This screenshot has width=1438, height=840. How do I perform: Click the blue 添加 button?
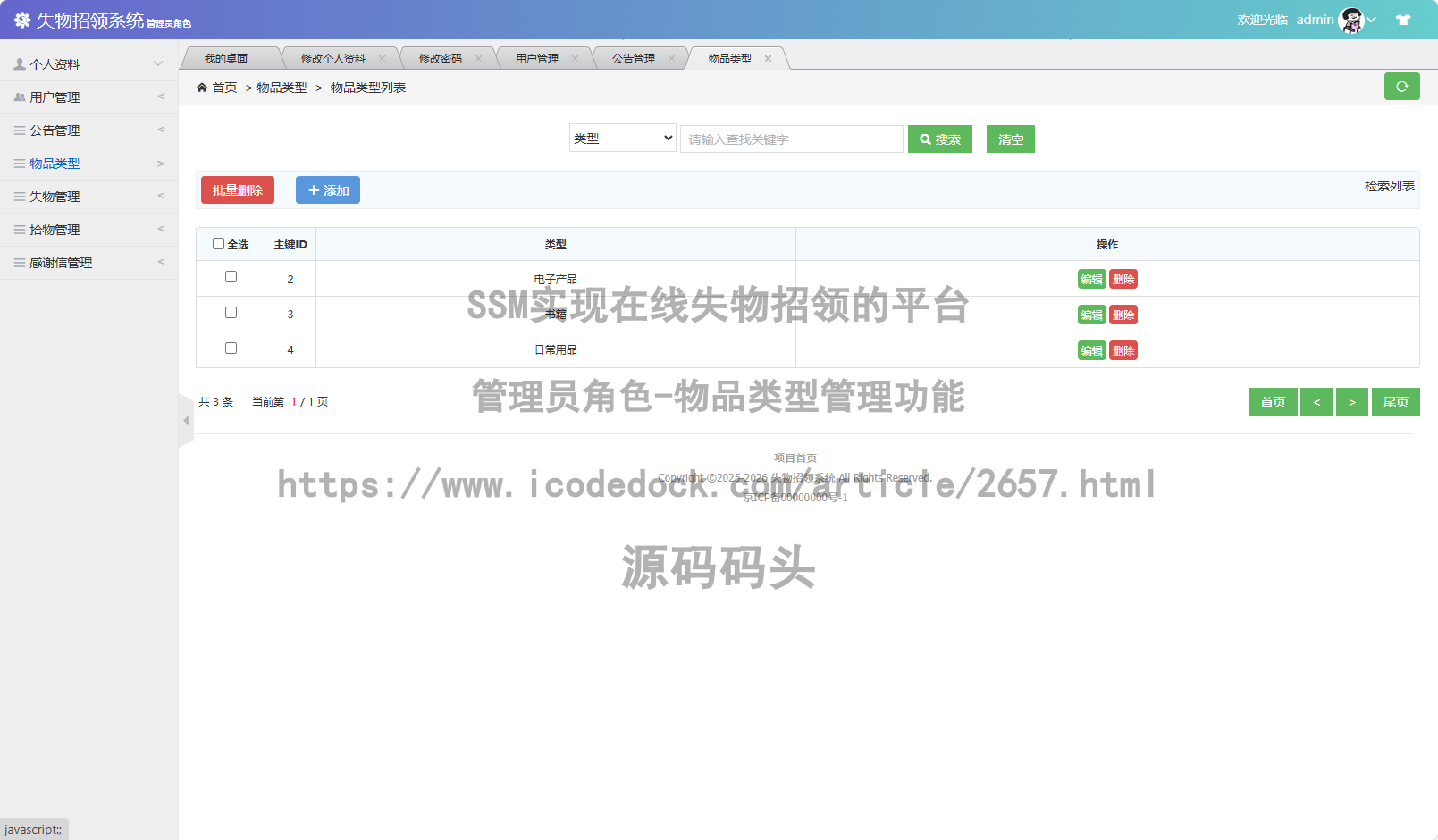[328, 190]
